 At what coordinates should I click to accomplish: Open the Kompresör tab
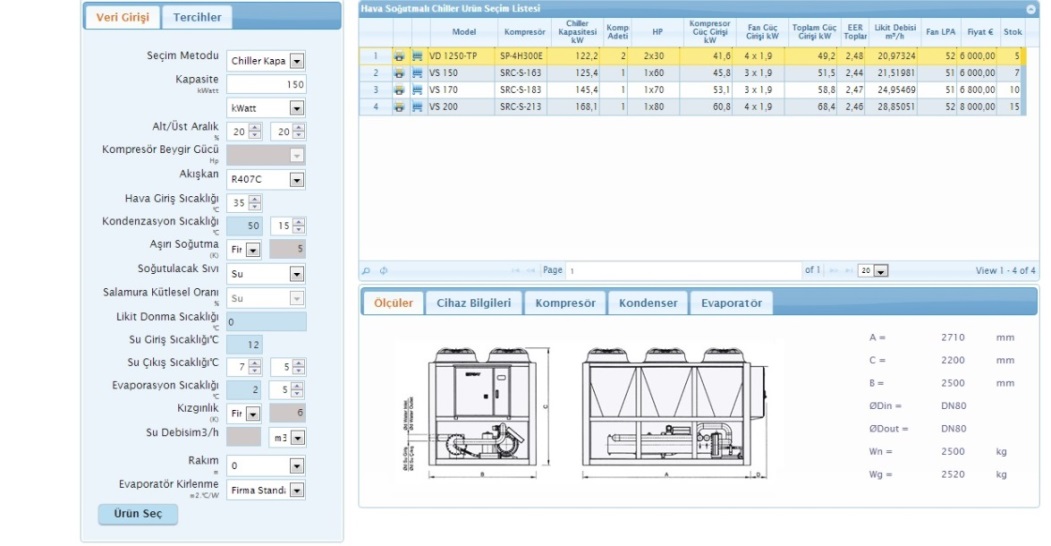[565, 303]
